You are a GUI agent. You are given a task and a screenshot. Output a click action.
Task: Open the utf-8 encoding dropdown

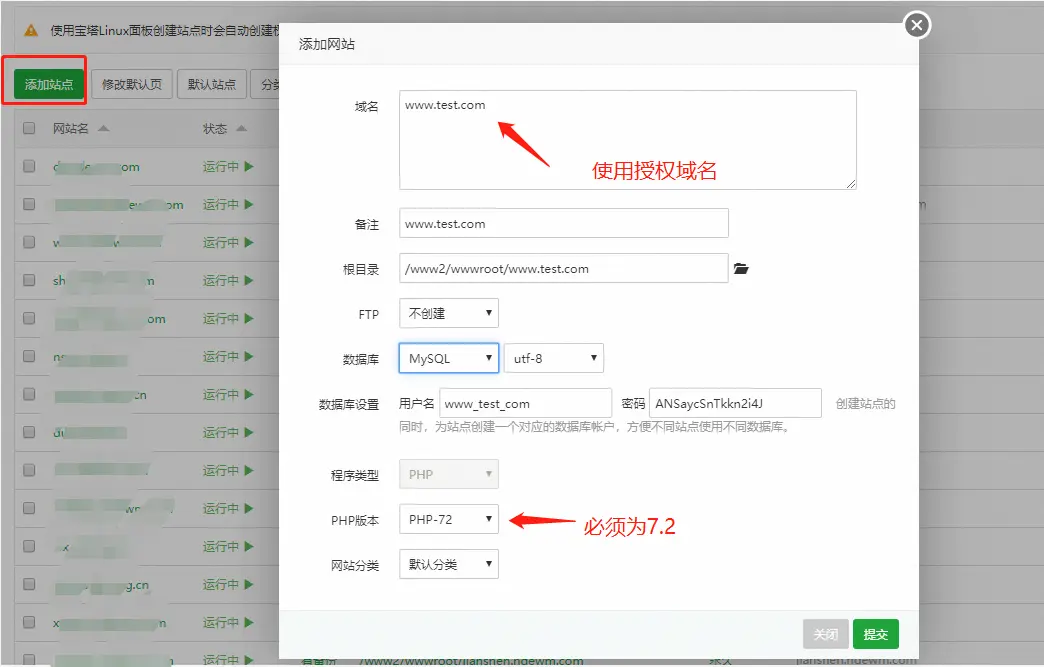pos(553,358)
